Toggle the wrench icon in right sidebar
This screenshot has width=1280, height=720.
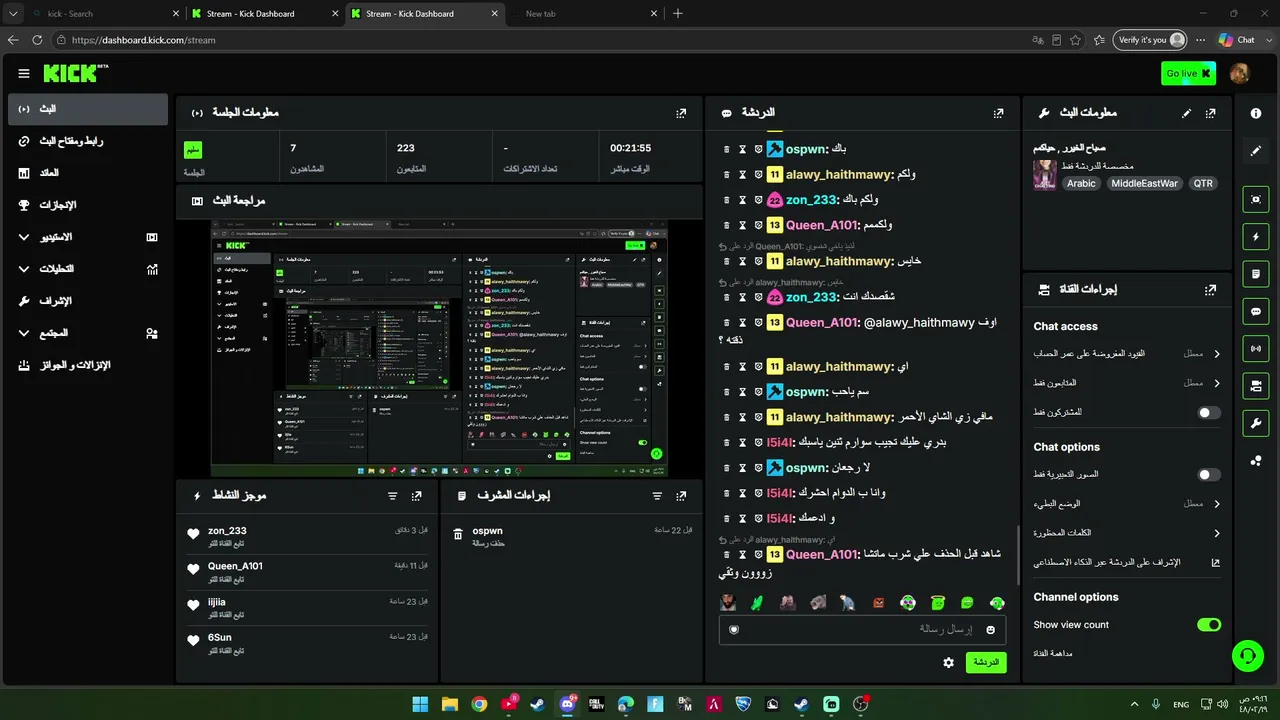point(1256,423)
